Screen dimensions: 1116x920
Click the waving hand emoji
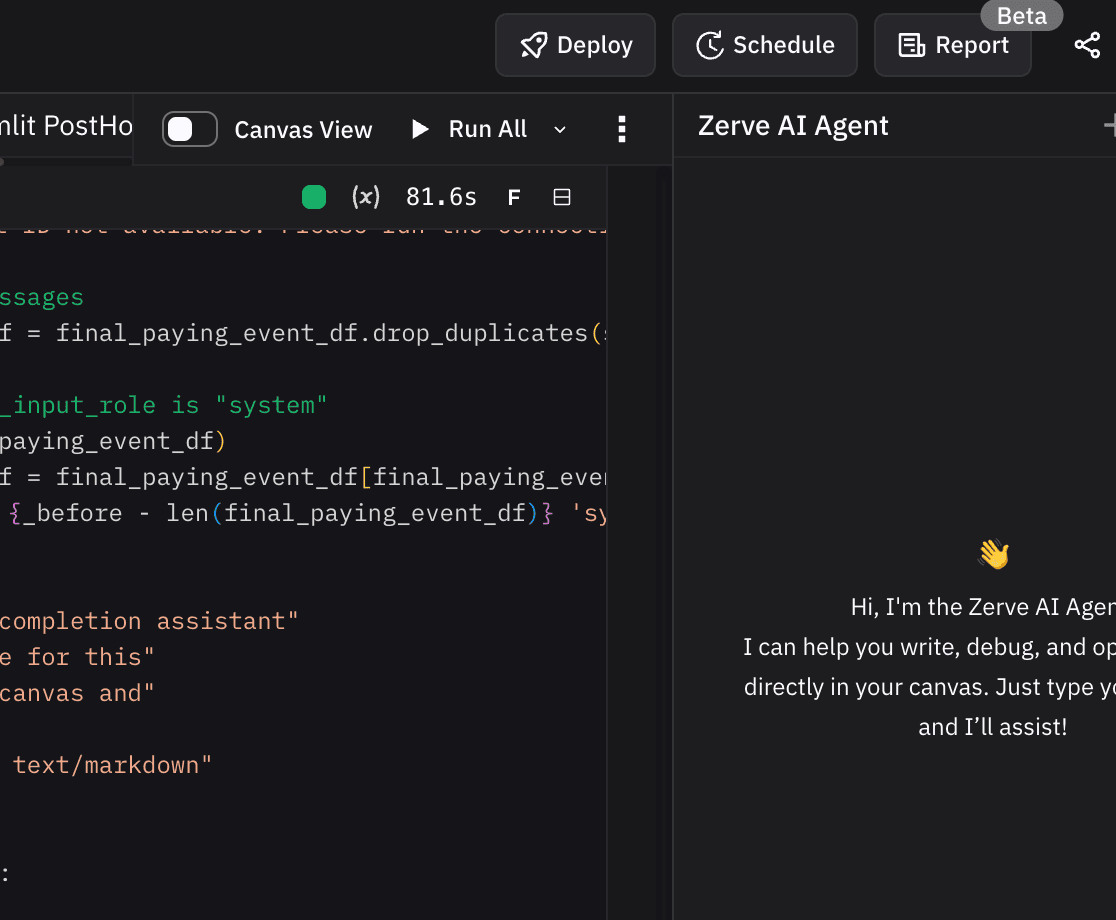[x=994, y=554]
